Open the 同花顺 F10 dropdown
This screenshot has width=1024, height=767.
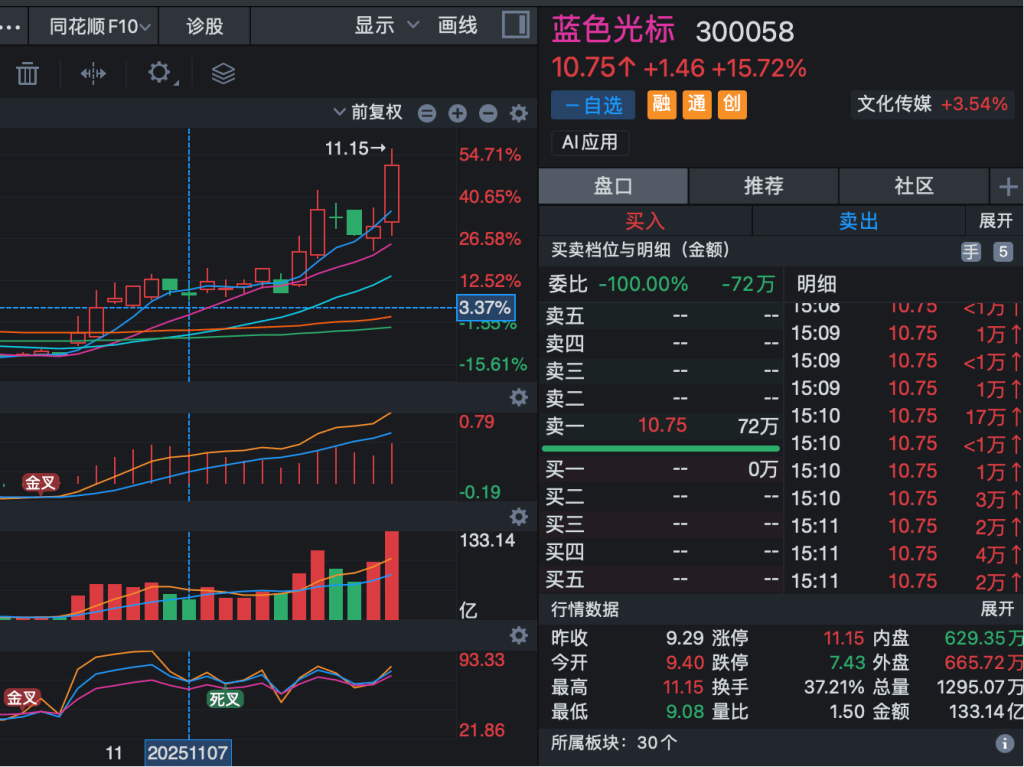(101, 26)
